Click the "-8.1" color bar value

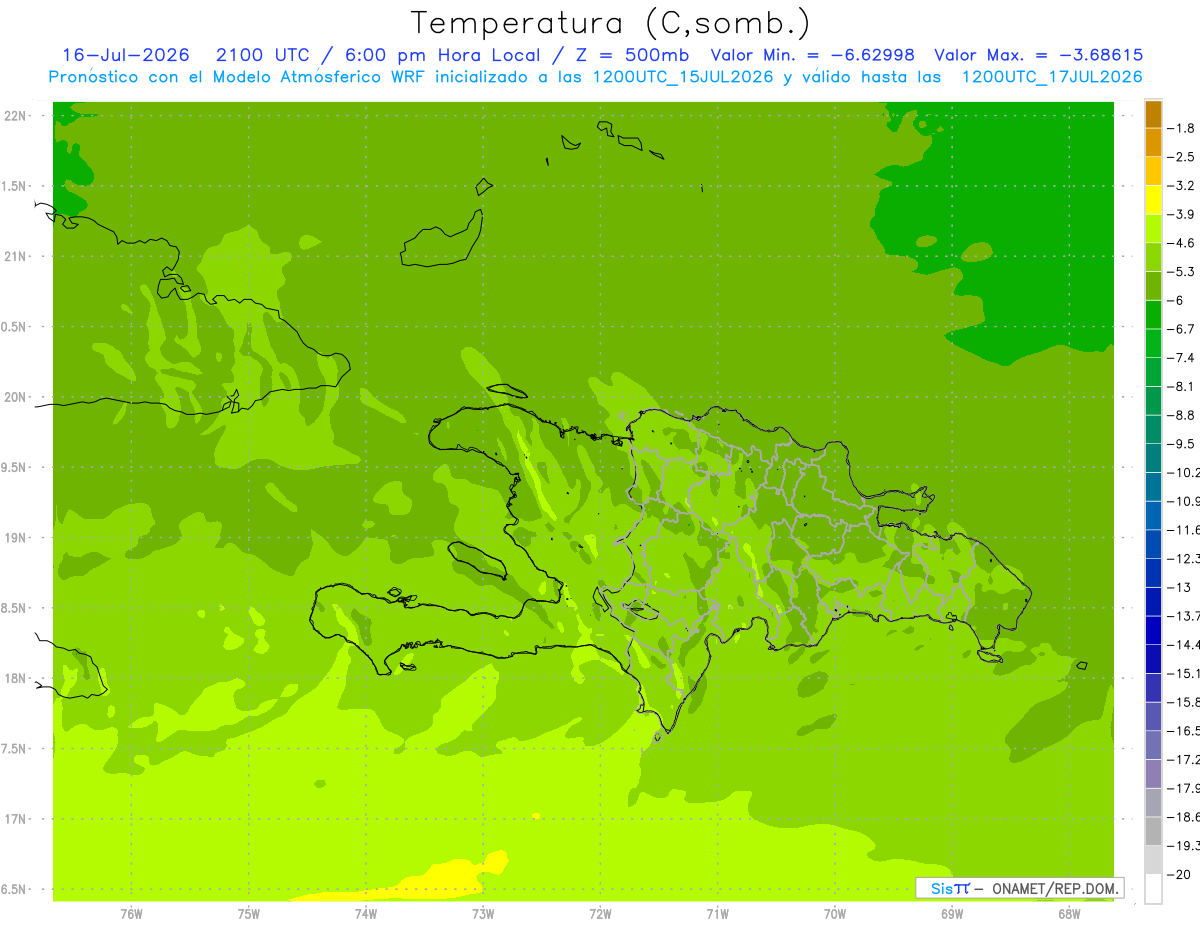pyautogui.click(x=1183, y=387)
